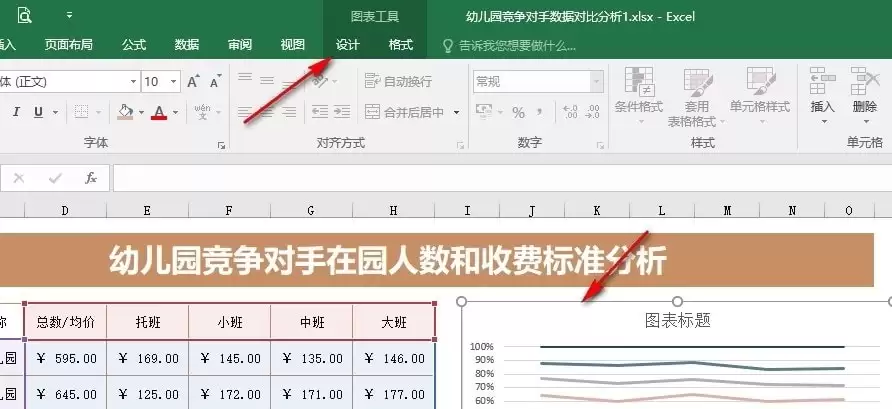
Task: Open 套用表格格式 table formats
Action: [x=696, y=96]
